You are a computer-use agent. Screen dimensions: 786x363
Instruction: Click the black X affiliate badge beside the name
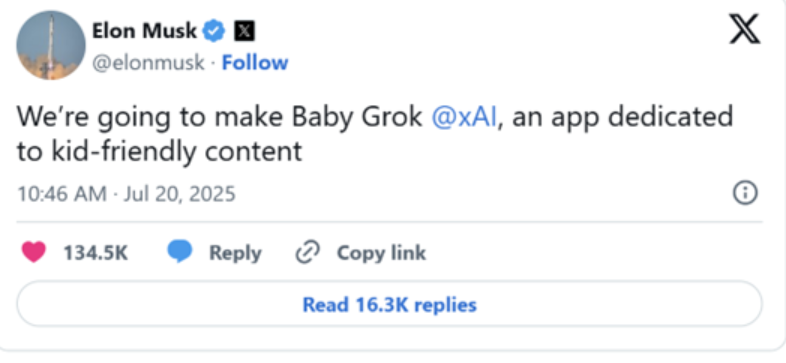coord(244,32)
